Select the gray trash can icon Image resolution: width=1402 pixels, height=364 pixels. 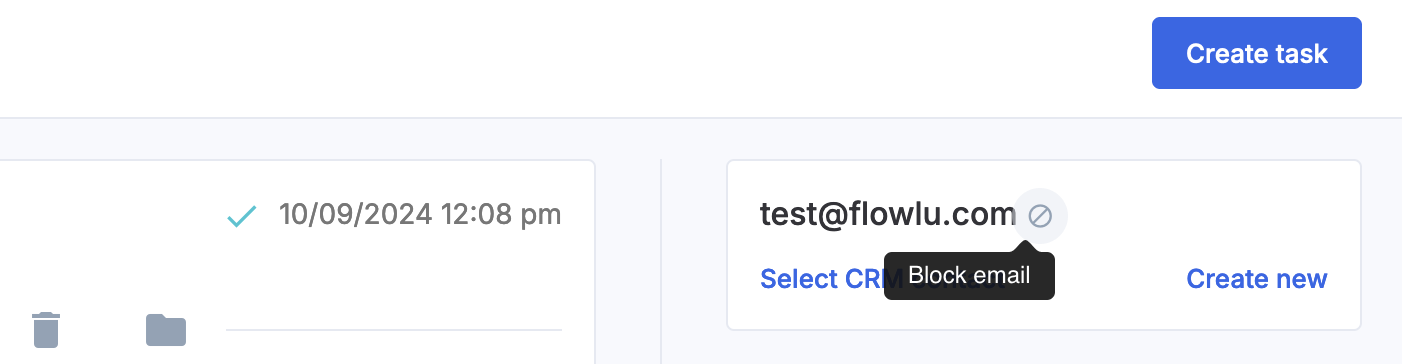[46, 329]
